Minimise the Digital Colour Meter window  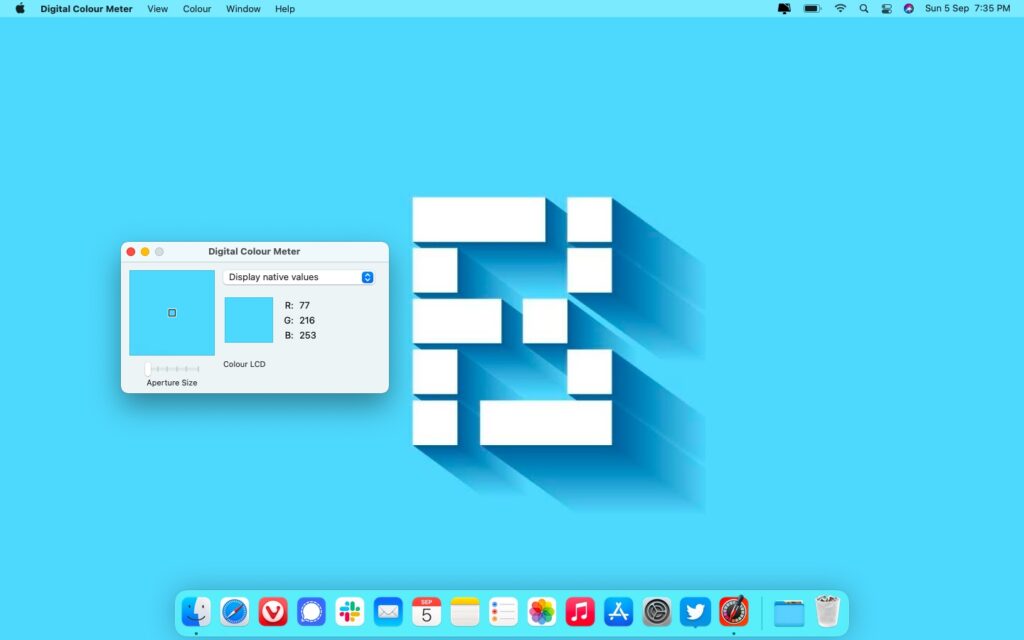[145, 252]
